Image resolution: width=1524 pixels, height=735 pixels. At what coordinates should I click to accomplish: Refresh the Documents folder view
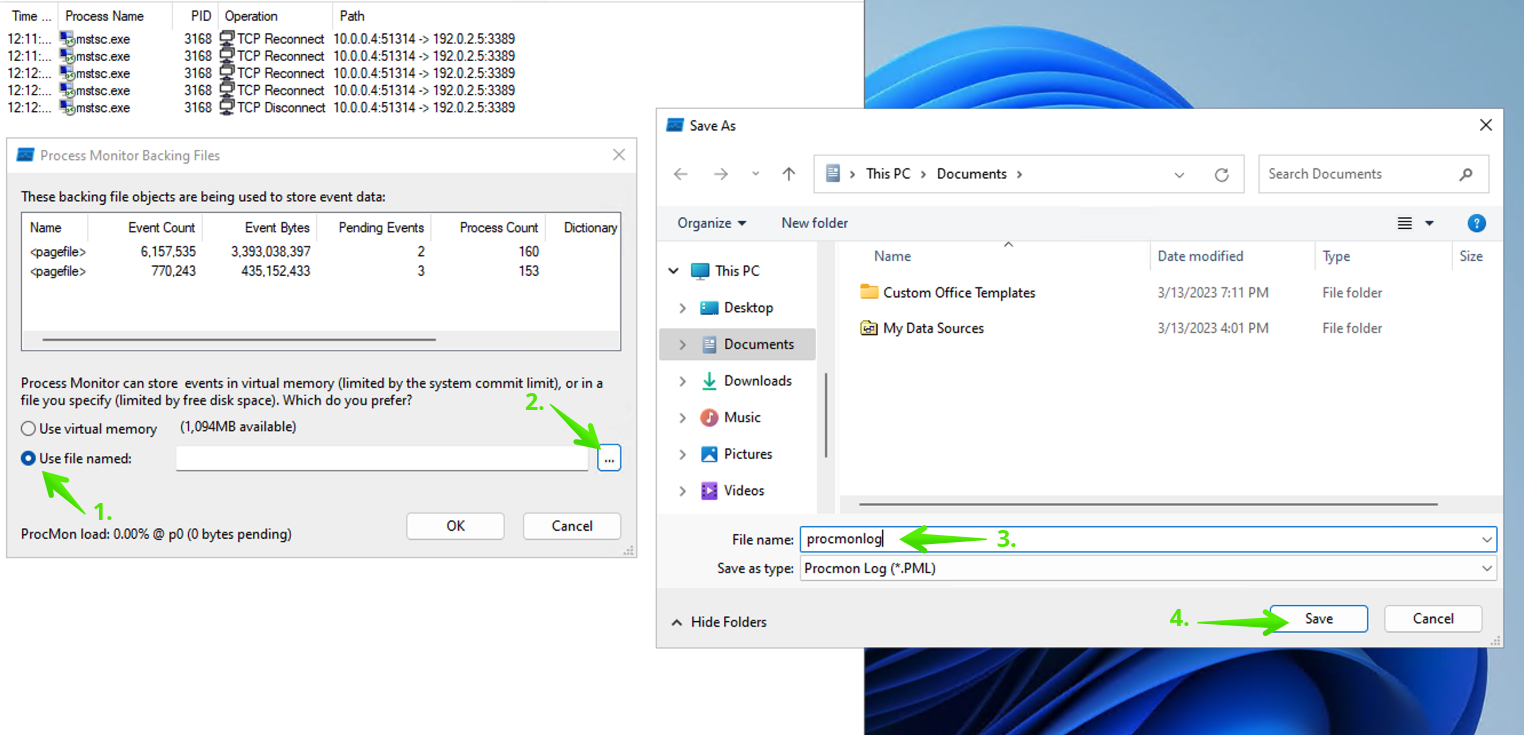pyautogui.click(x=1221, y=174)
